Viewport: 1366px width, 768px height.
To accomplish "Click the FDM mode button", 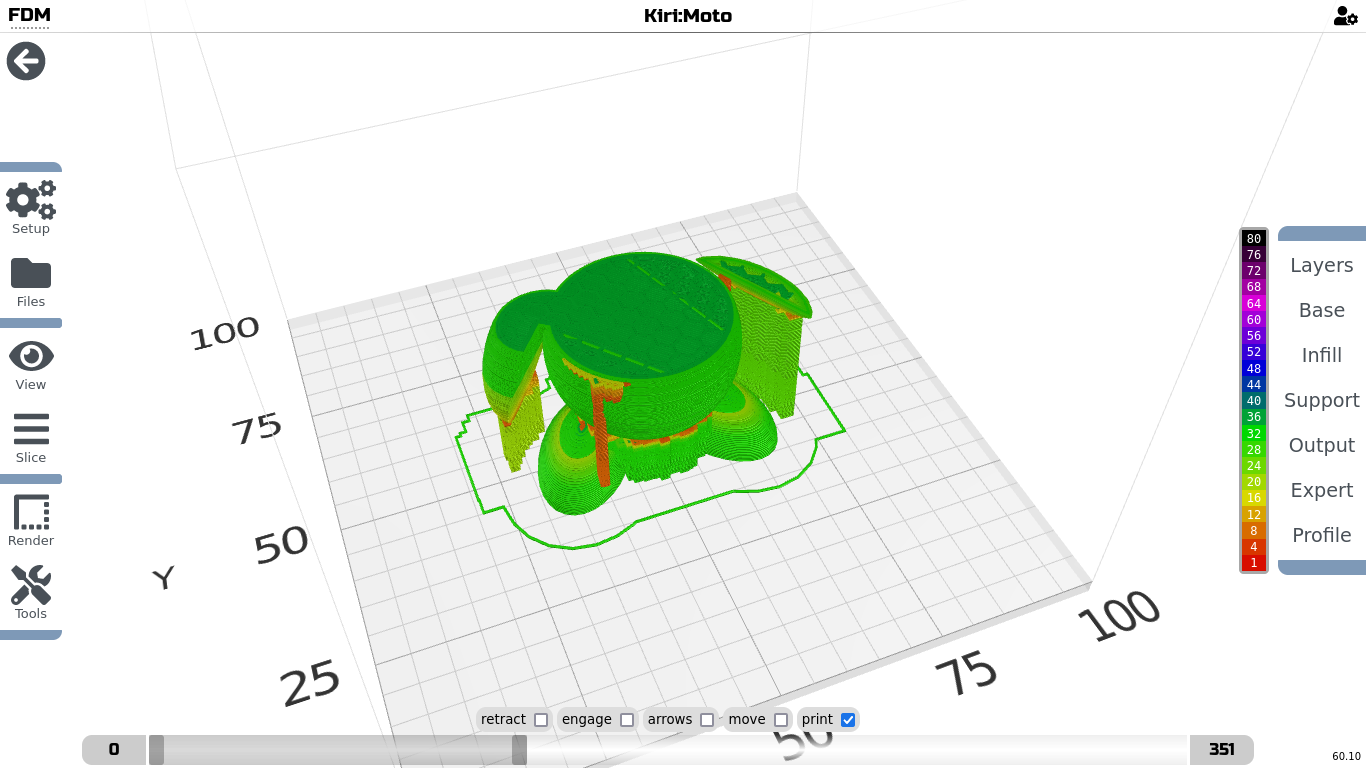I will pos(29,16).
